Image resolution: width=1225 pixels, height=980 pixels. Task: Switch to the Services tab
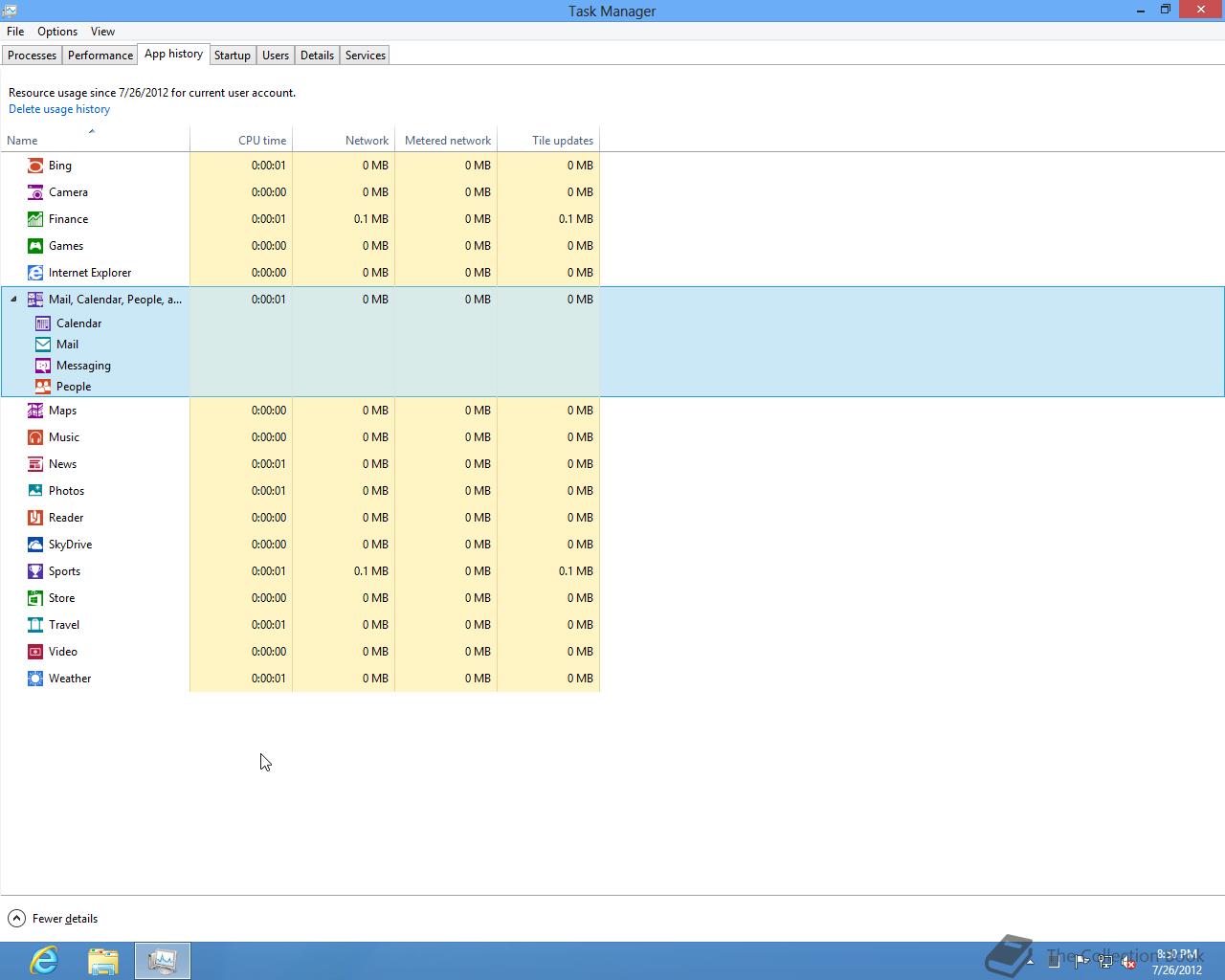pyautogui.click(x=366, y=56)
